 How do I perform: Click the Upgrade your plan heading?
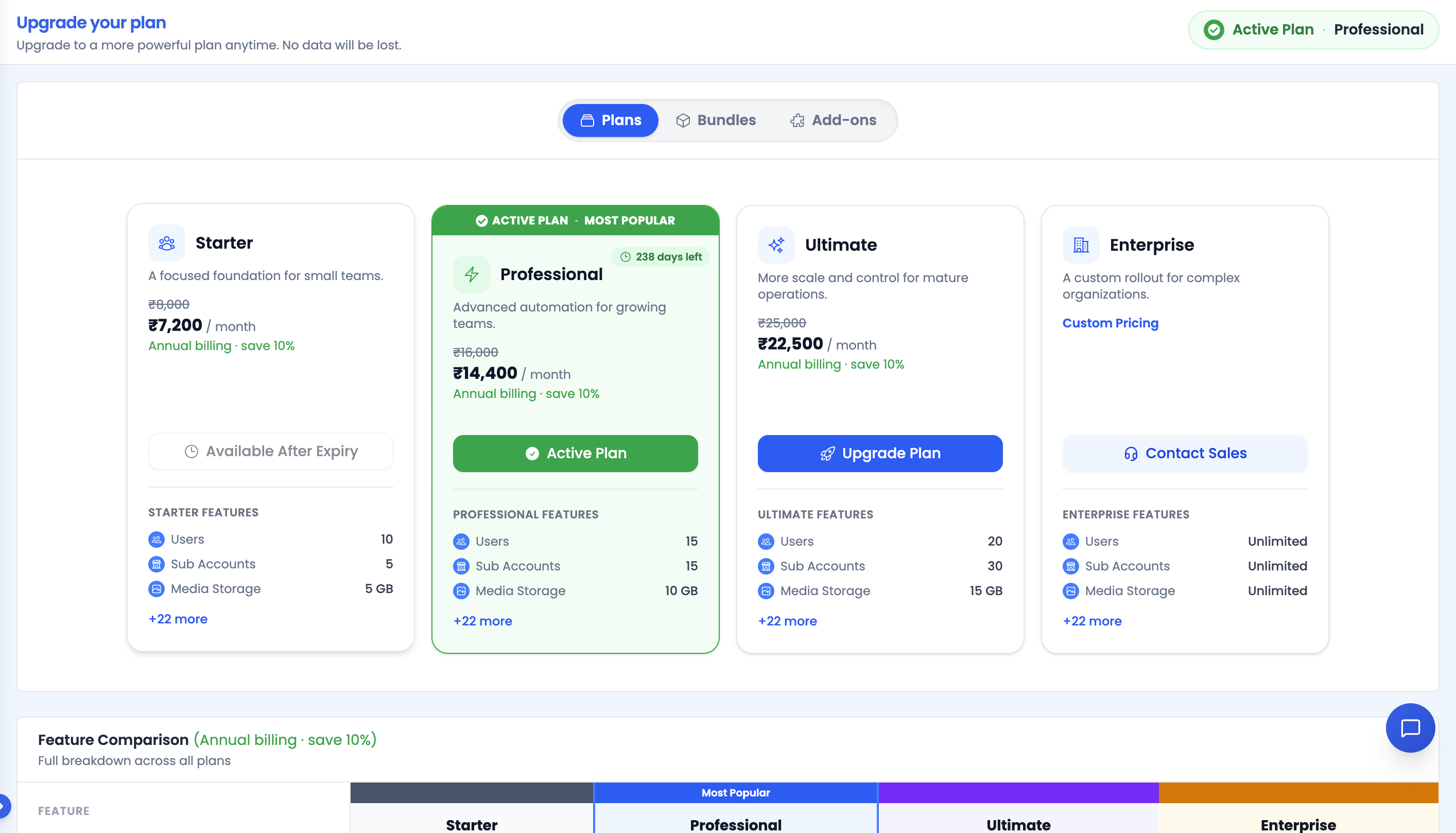click(91, 23)
